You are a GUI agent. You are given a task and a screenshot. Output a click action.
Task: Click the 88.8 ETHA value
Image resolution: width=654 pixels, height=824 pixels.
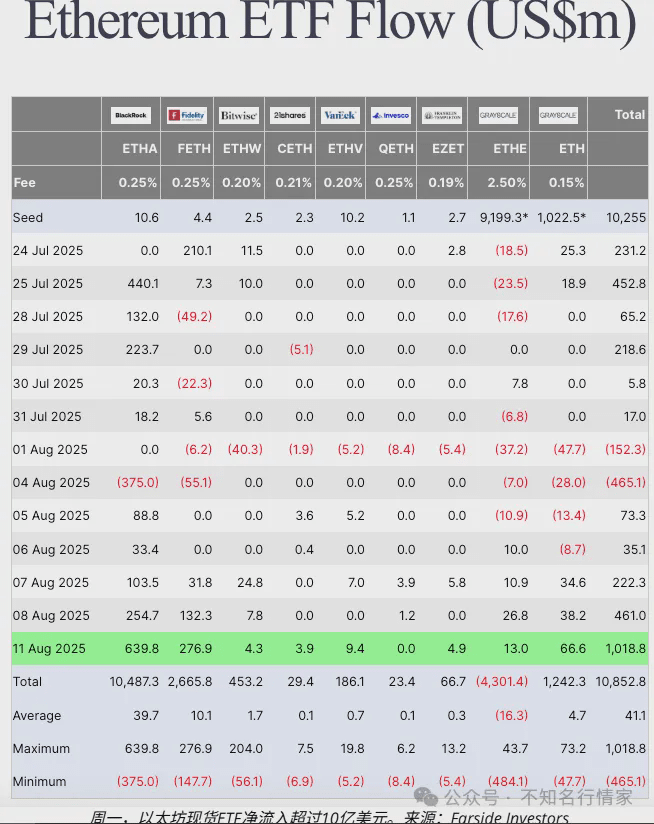coord(146,516)
